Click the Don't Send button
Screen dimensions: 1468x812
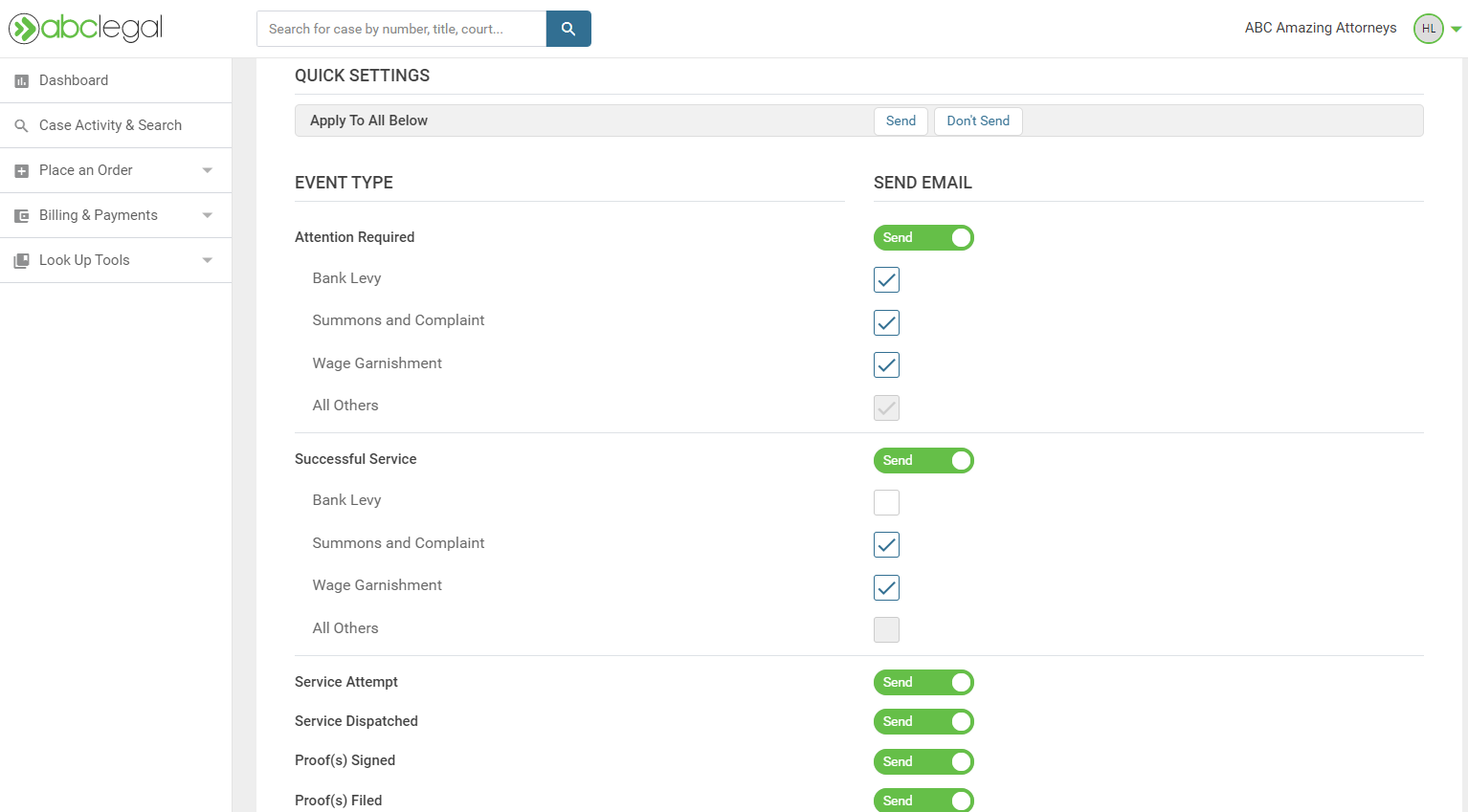977,121
